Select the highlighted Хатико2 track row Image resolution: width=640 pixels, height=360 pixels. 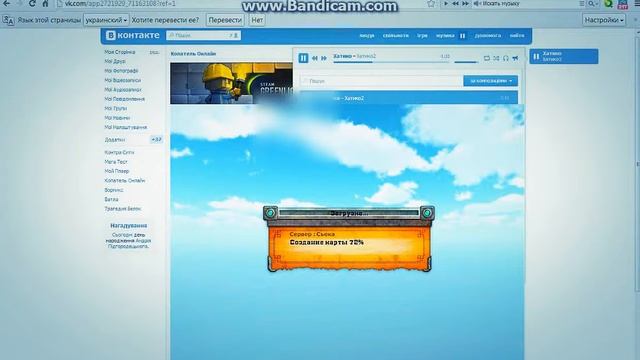click(x=409, y=98)
